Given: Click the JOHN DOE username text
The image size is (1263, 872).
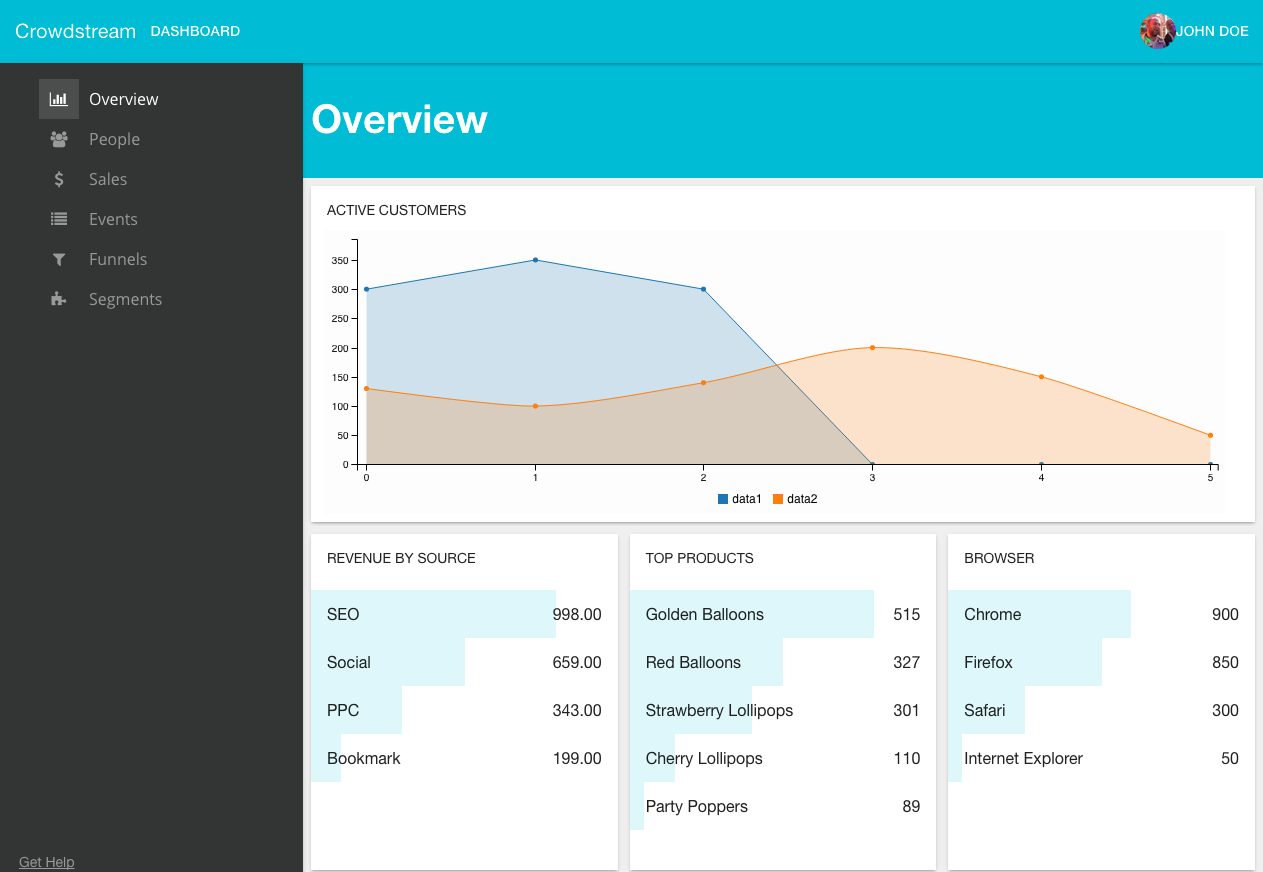Looking at the screenshot, I should (x=1212, y=31).
